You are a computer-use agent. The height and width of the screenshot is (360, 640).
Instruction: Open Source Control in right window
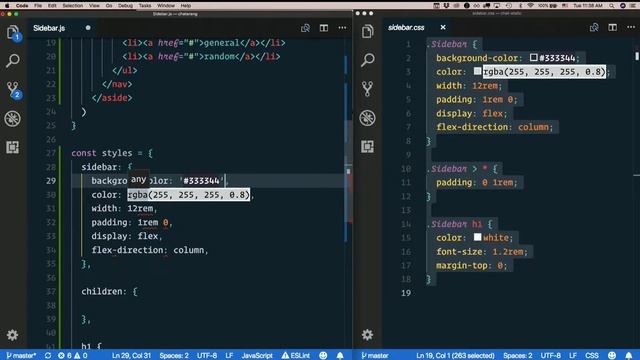coord(367,89)
